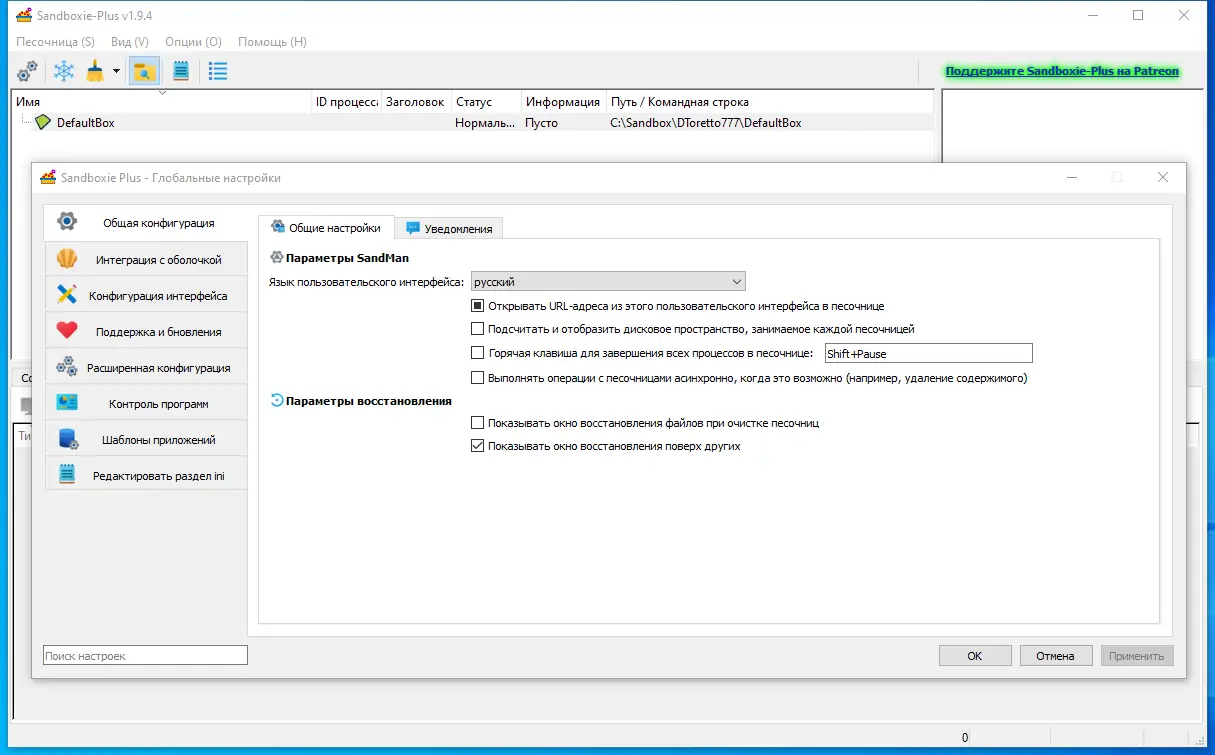Screen dimensions: 1215x755
Task: Click the list view icon in toolbar
Action: pos(217,71)
